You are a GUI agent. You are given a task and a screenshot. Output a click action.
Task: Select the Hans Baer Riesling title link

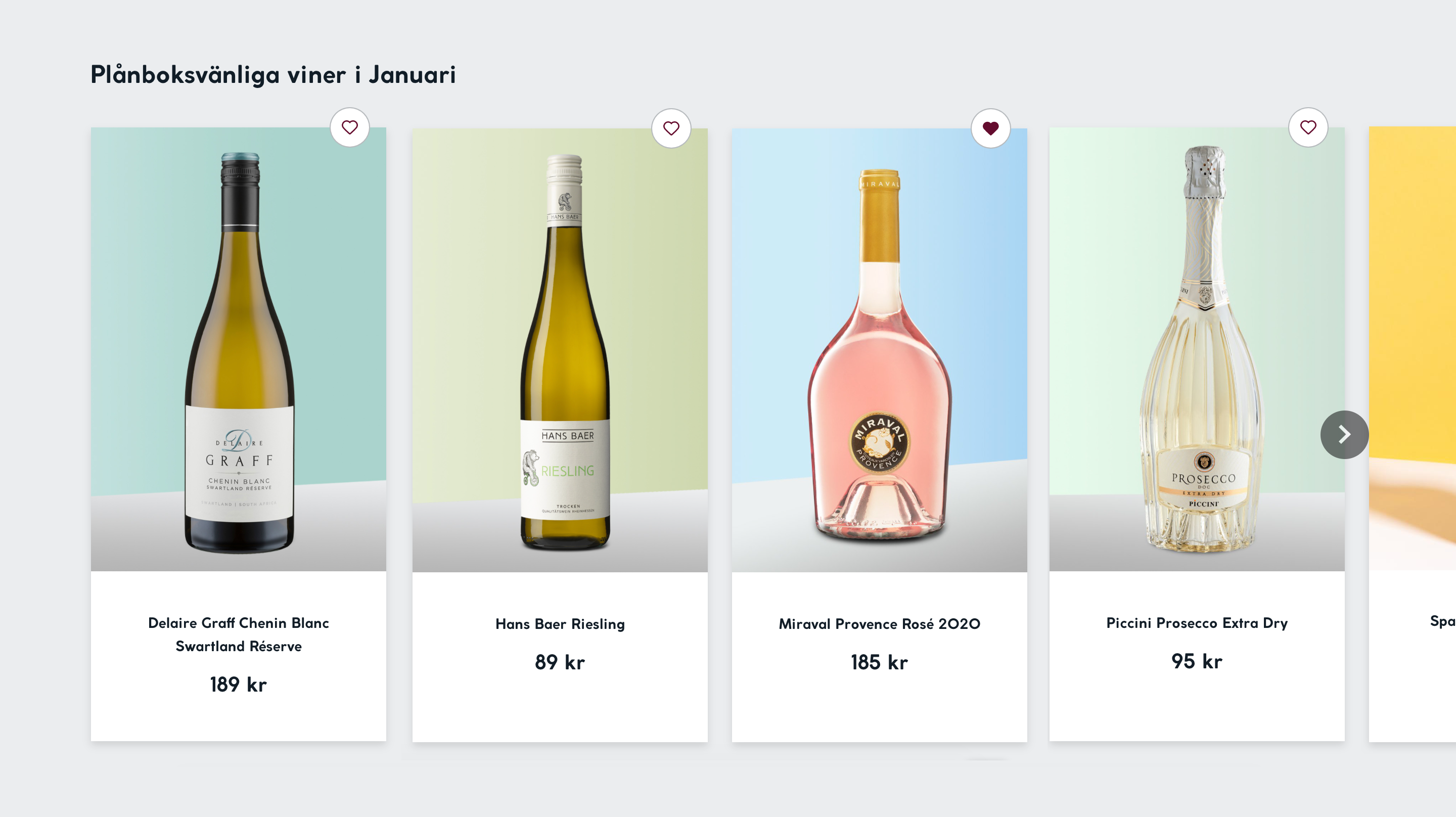pyautogui.click(x=560, y=624)
